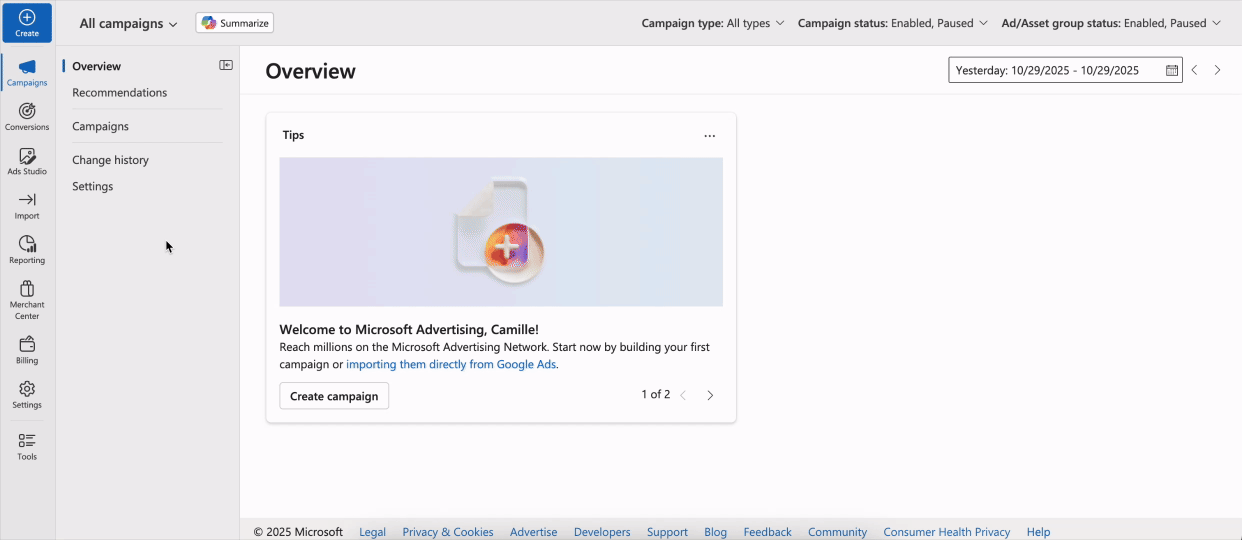Open Tools
Screen dimensions: 1242x540
(x=27, y=446)
